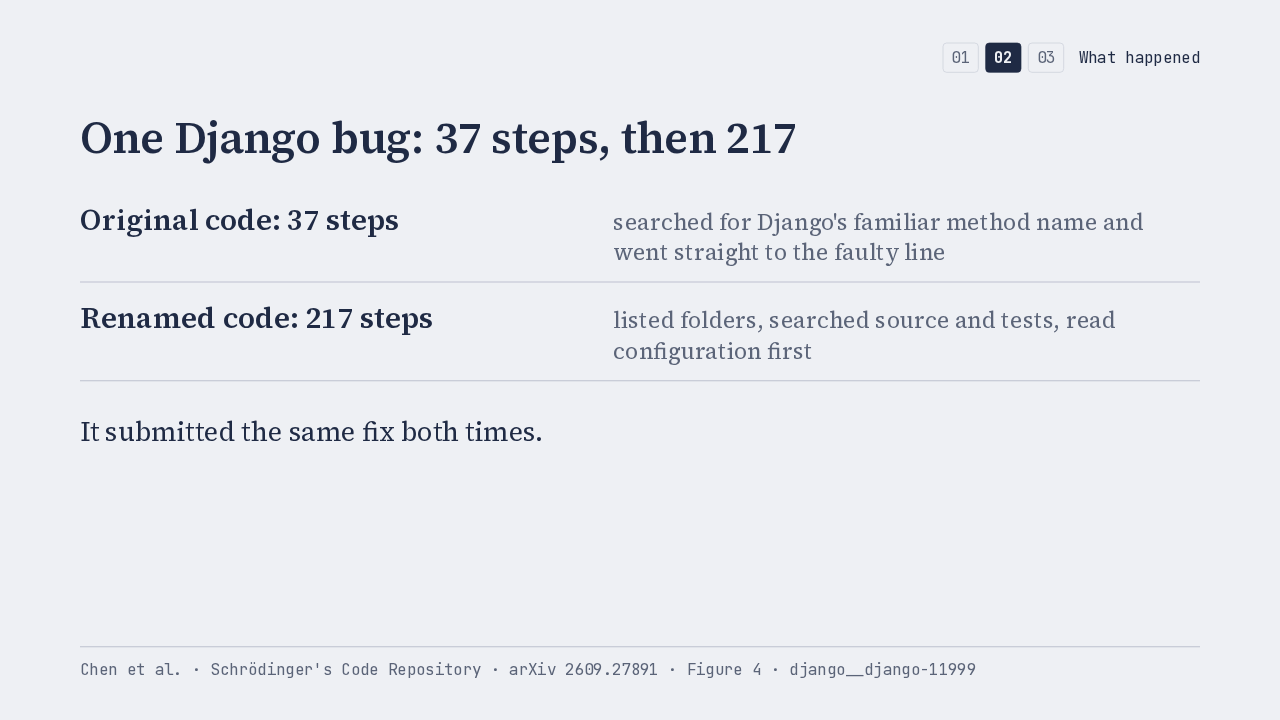Click the 'What happened' section label

coord(1139,58)
